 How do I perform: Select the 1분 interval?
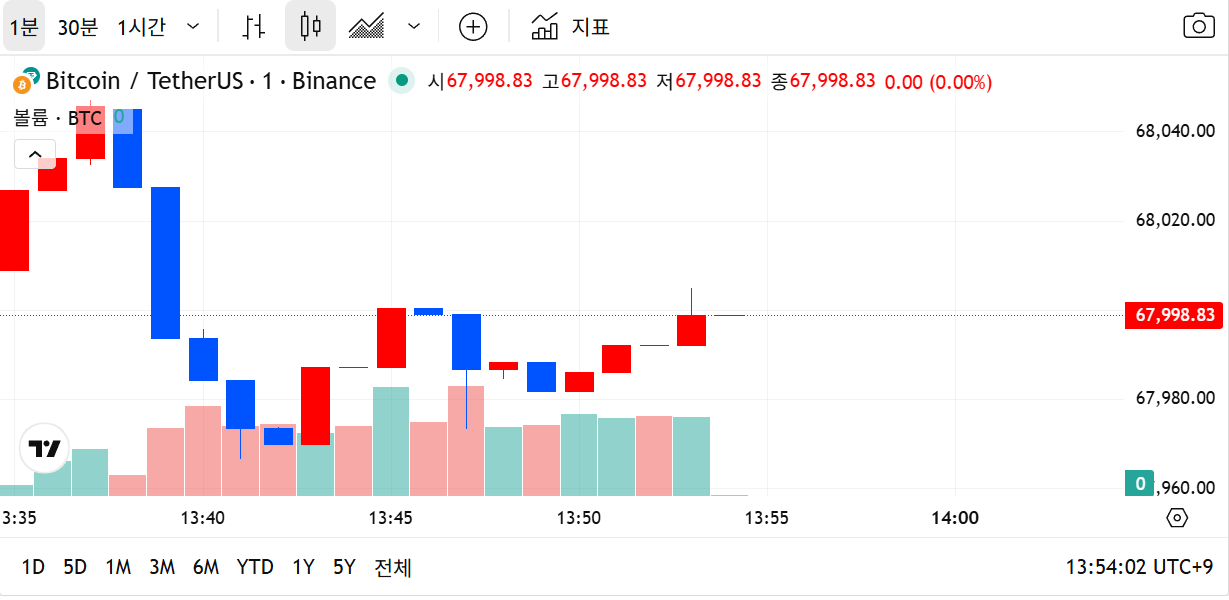click(22, 26)
